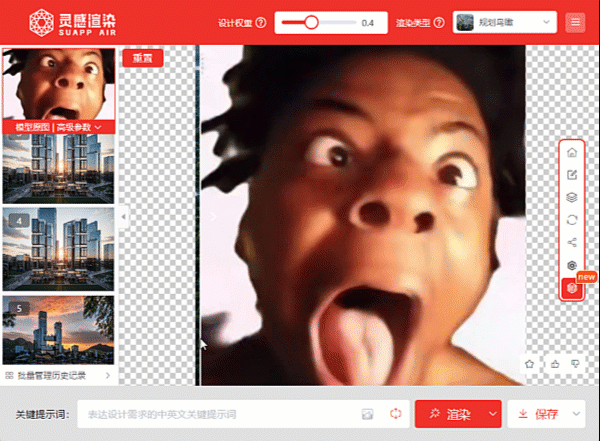Viewport: 600px width, 441px height.
Task: Click the red cube icon marked new
Action: click(x=571, y=288)
